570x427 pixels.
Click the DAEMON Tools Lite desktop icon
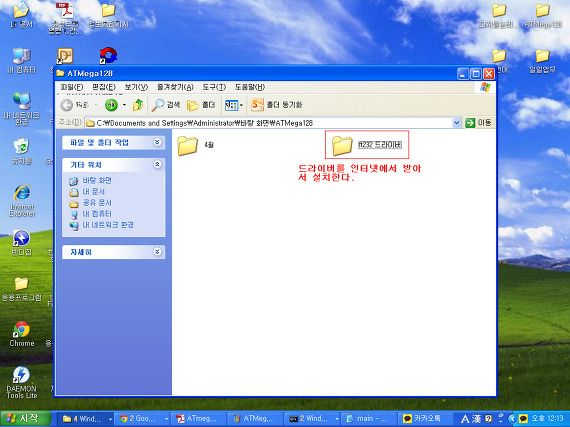coord(21,382)
